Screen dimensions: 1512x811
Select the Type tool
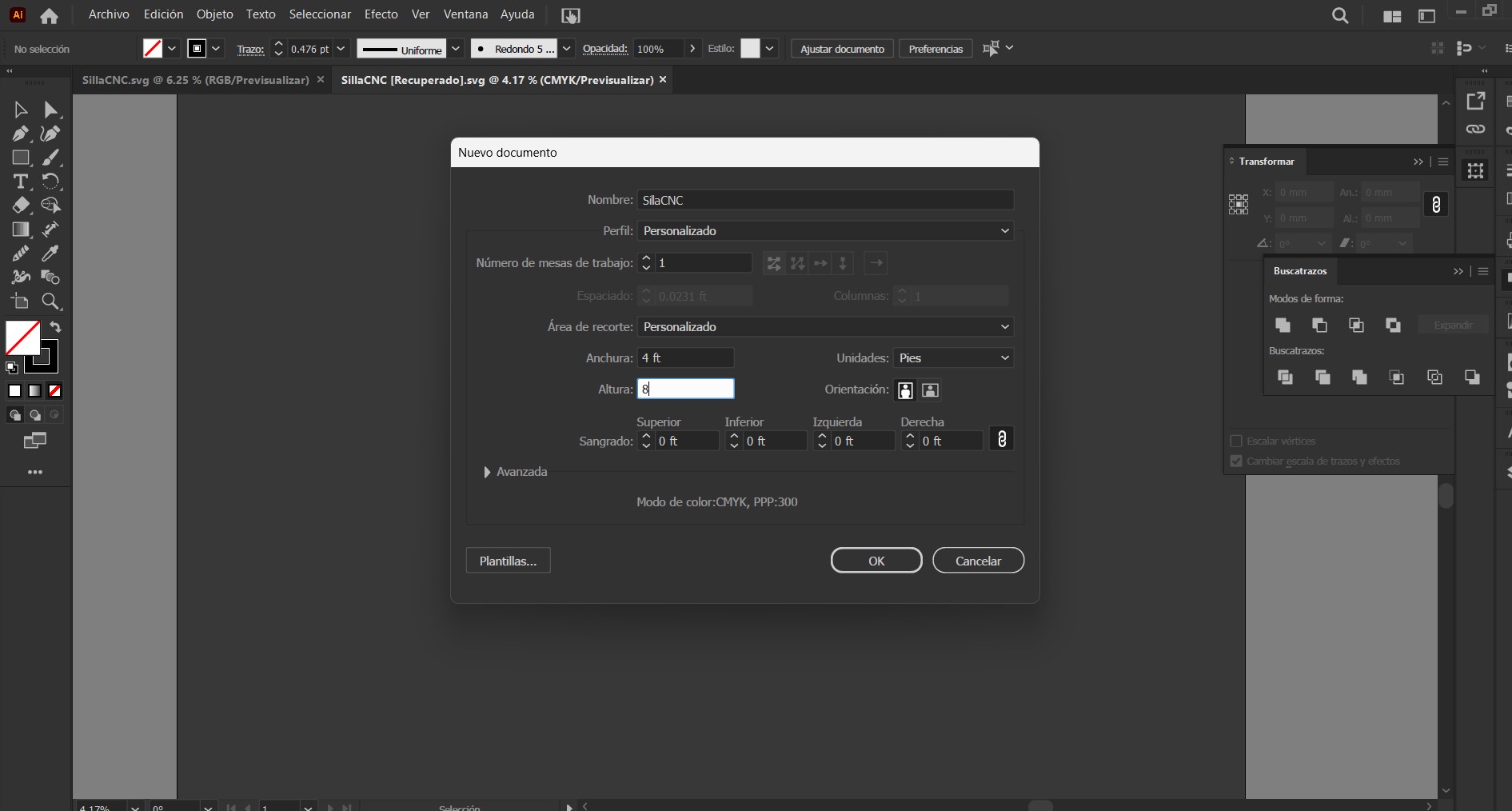20,181
